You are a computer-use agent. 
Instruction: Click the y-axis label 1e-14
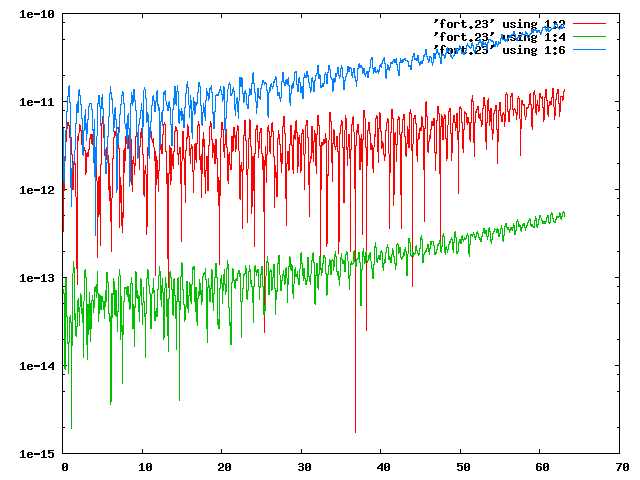[37, 366]
